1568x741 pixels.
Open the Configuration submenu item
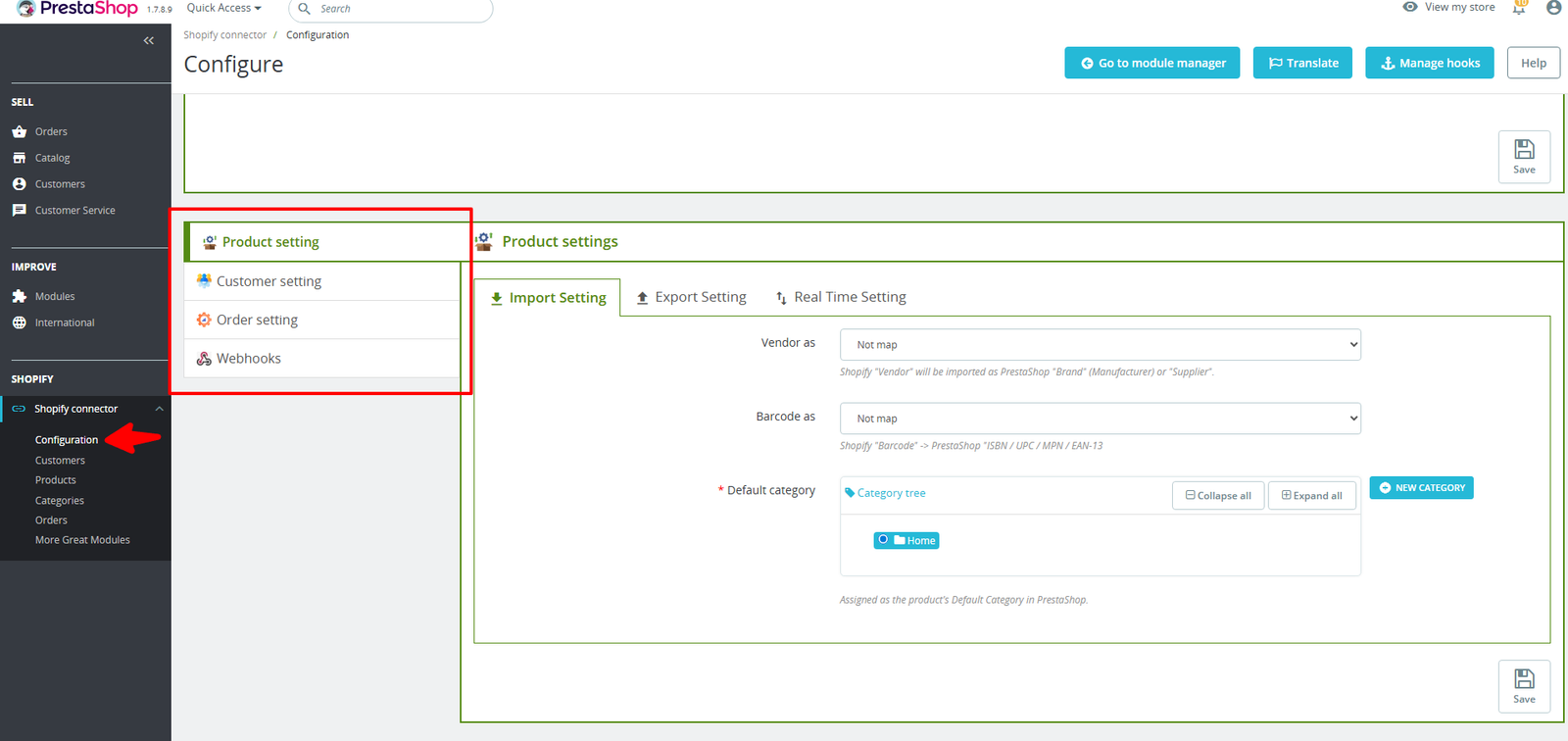click(67, 440)
